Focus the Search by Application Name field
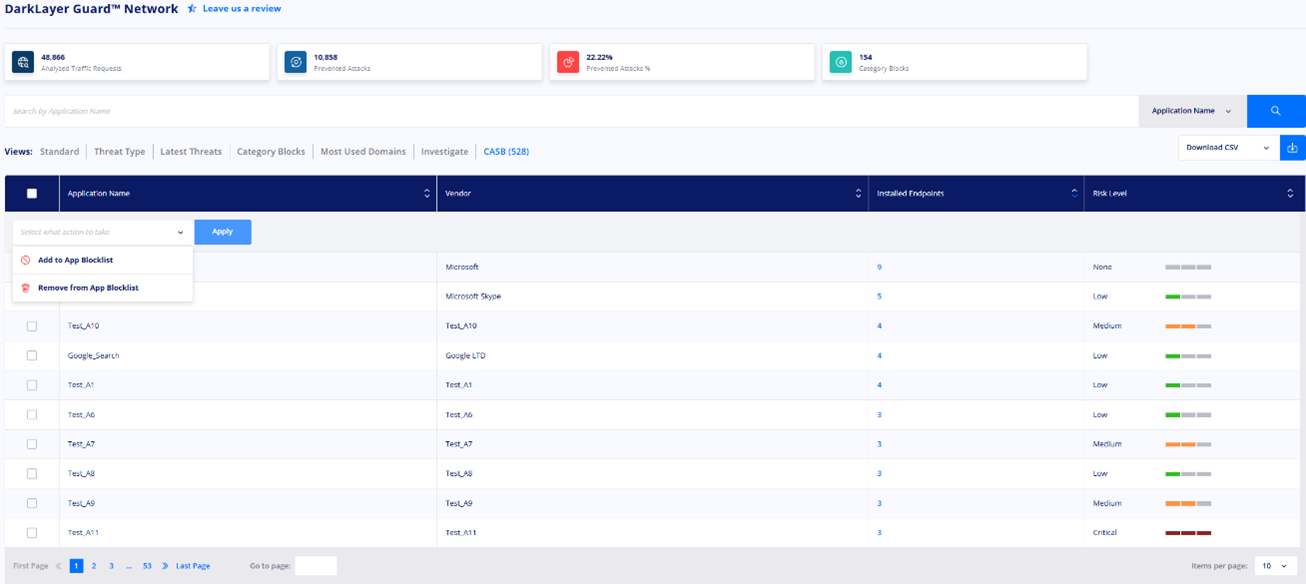 click(571, 111)
